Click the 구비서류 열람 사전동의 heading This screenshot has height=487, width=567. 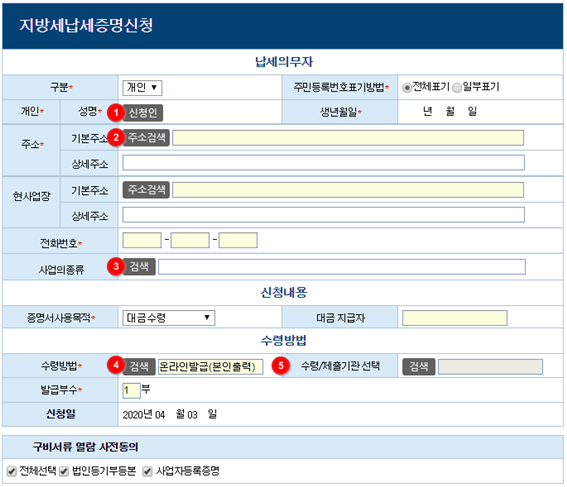[86, 447]
